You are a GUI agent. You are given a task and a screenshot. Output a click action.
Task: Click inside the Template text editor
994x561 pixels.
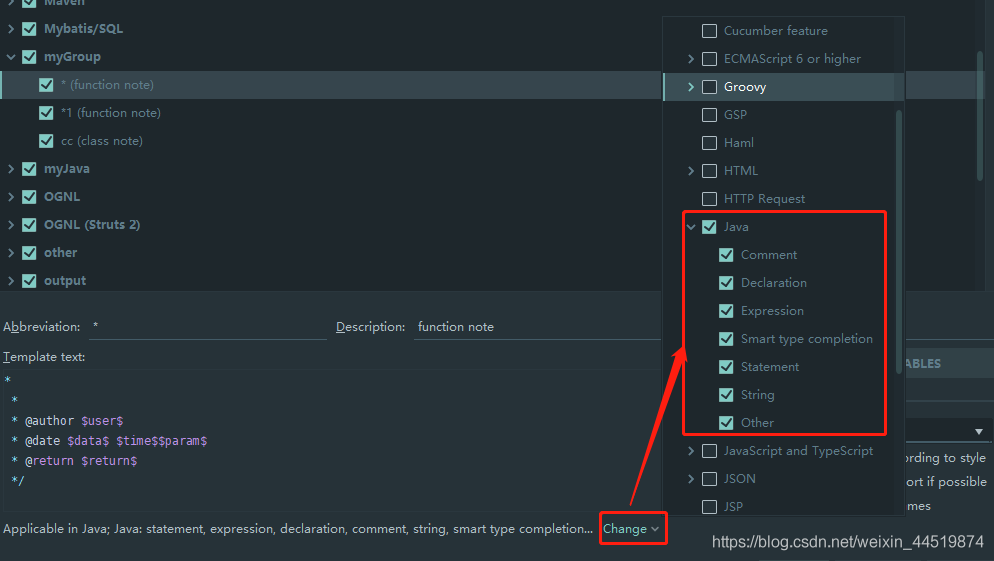coord(331,440)
